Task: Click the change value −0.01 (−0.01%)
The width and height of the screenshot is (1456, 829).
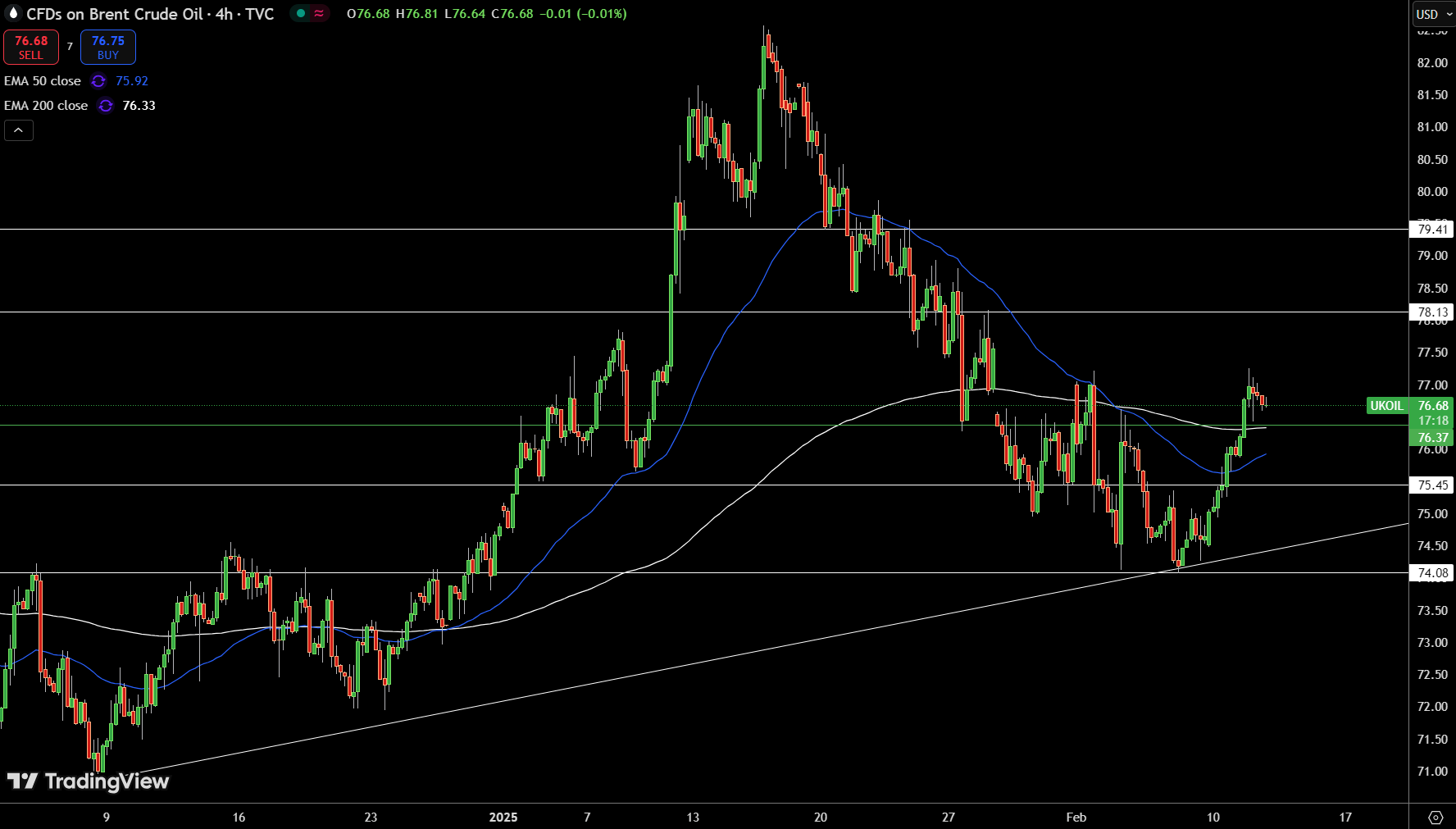Action: tap(583, 14)
